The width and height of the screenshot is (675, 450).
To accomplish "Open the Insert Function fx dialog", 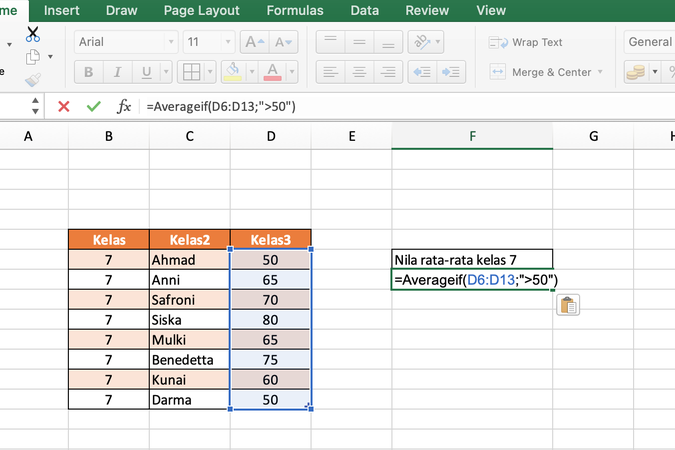I will [x=124, y=106].
